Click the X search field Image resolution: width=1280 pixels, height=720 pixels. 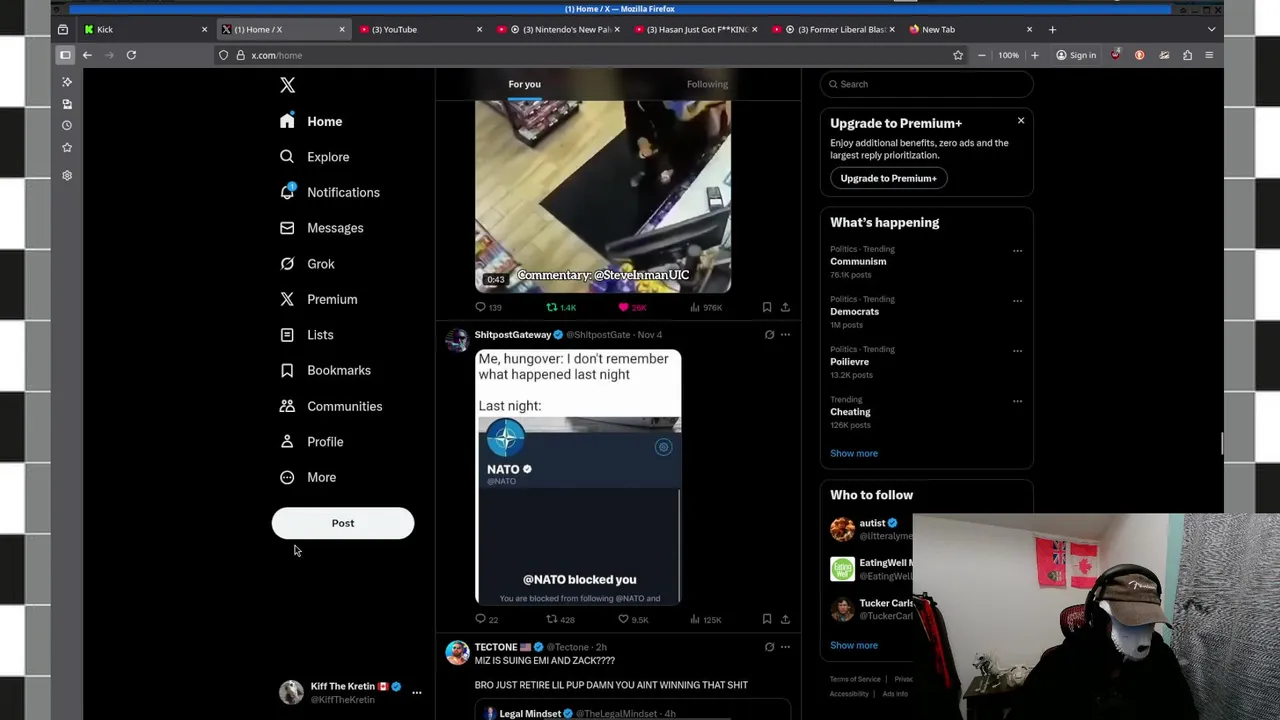(927, 84)
